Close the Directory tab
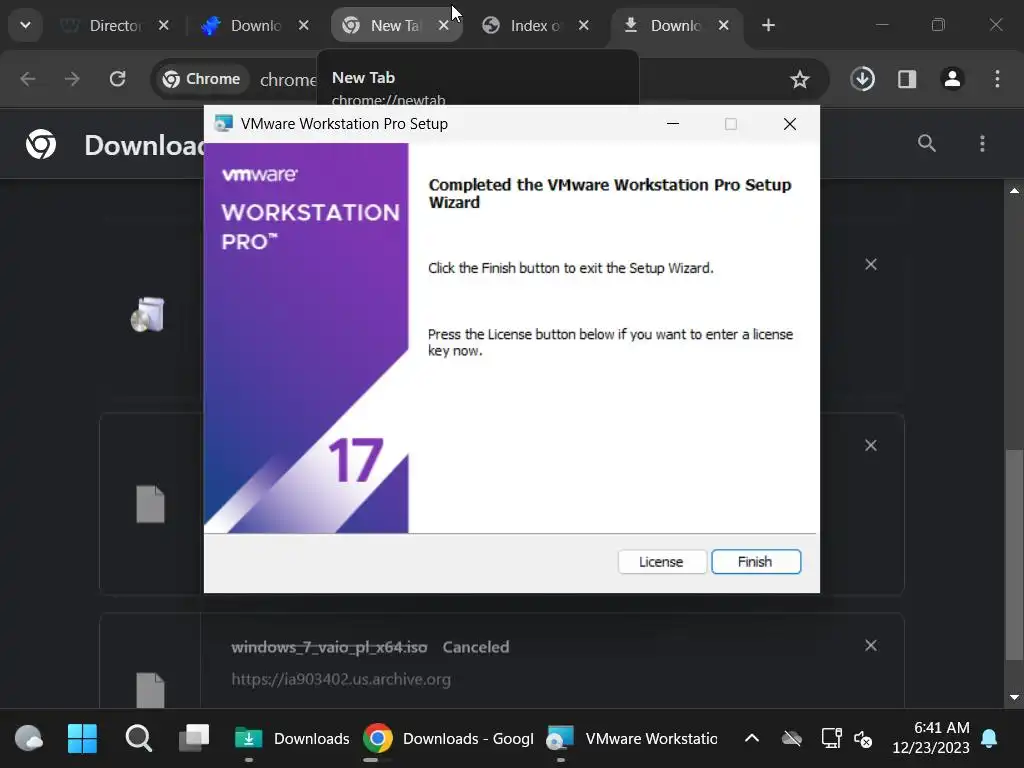This screenshot has width=1024, height=768. coord(163,25)
